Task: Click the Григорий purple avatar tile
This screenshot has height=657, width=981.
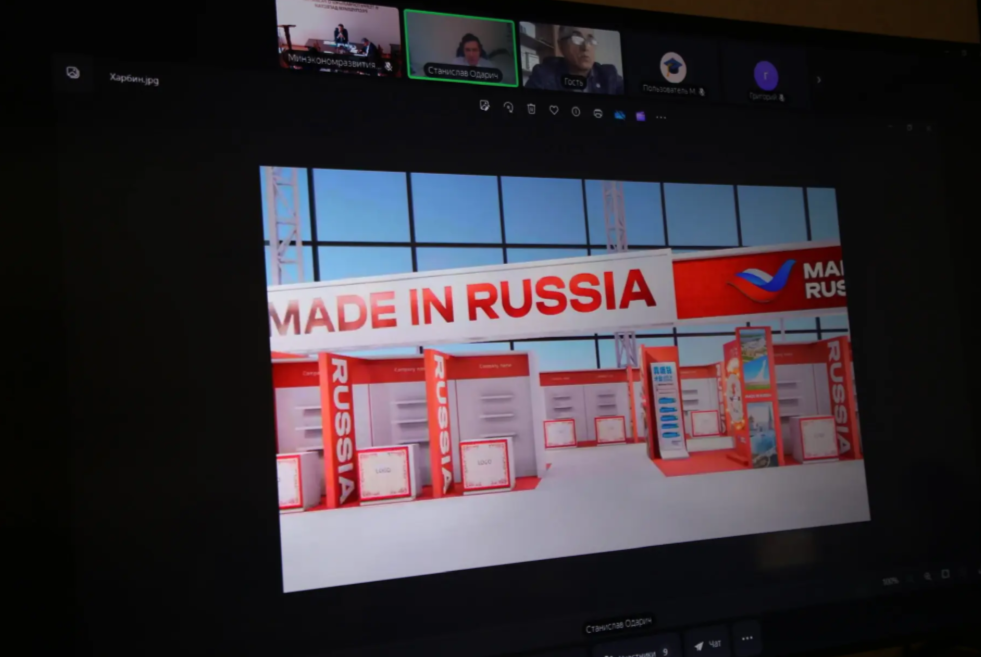Action: 766,78
